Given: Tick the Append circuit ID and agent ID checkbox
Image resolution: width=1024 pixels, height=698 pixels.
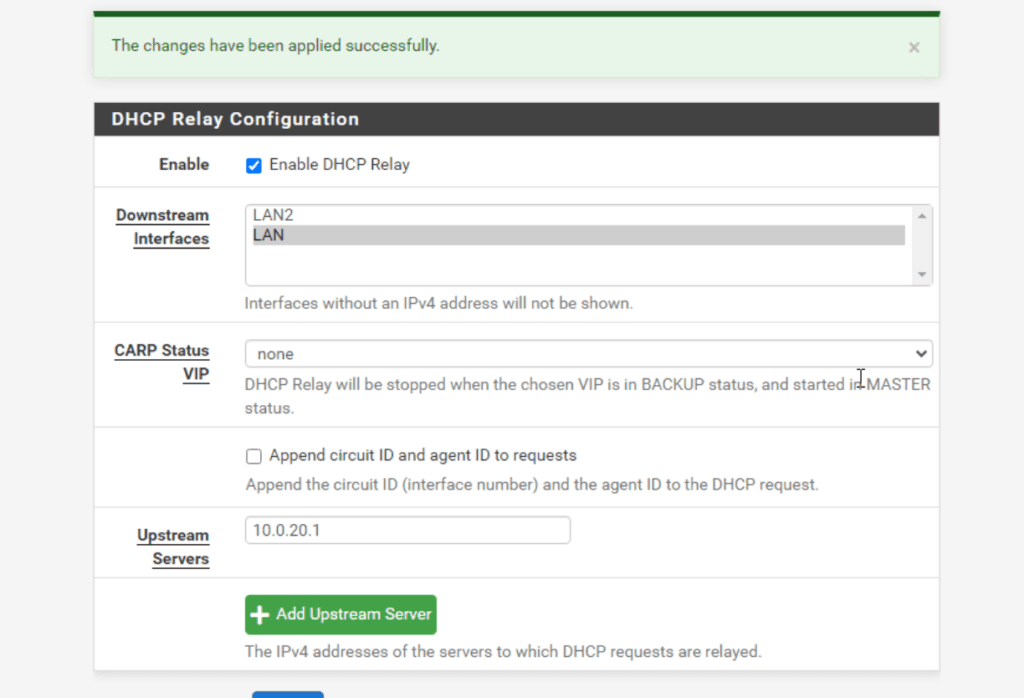Looking at the screenshot, I should click(x=254, y=456).
